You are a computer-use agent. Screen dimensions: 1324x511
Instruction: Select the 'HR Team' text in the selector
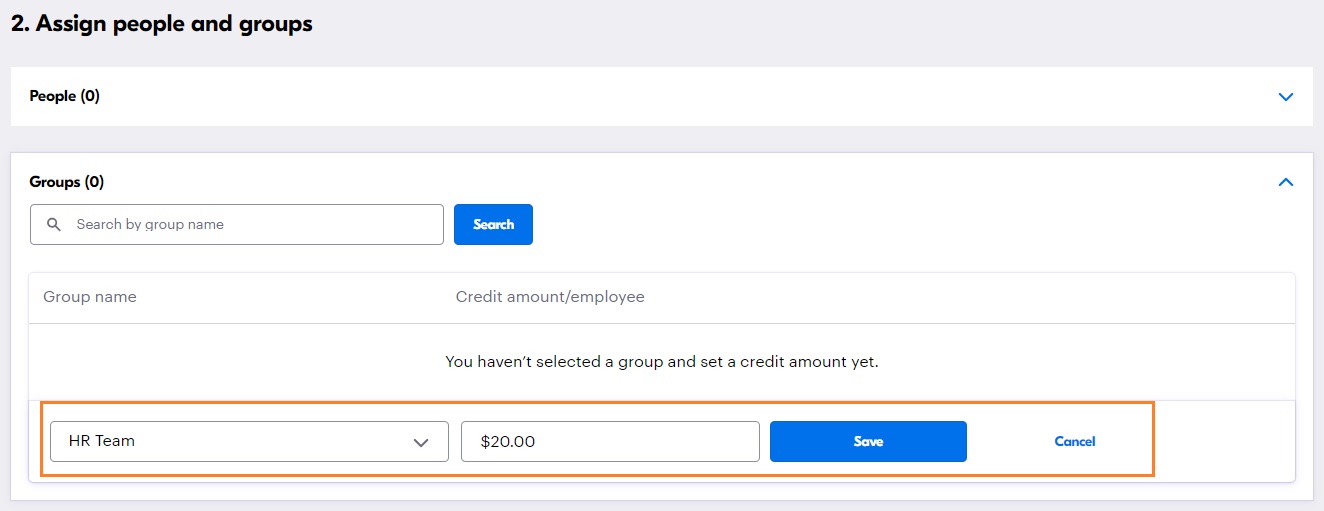pos(102,441)
